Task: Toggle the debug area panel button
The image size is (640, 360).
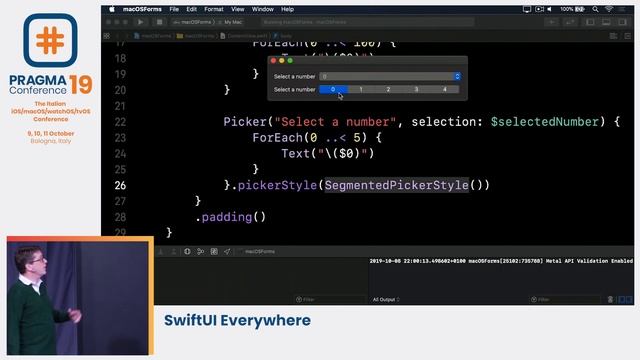Action: pos(607,22)
